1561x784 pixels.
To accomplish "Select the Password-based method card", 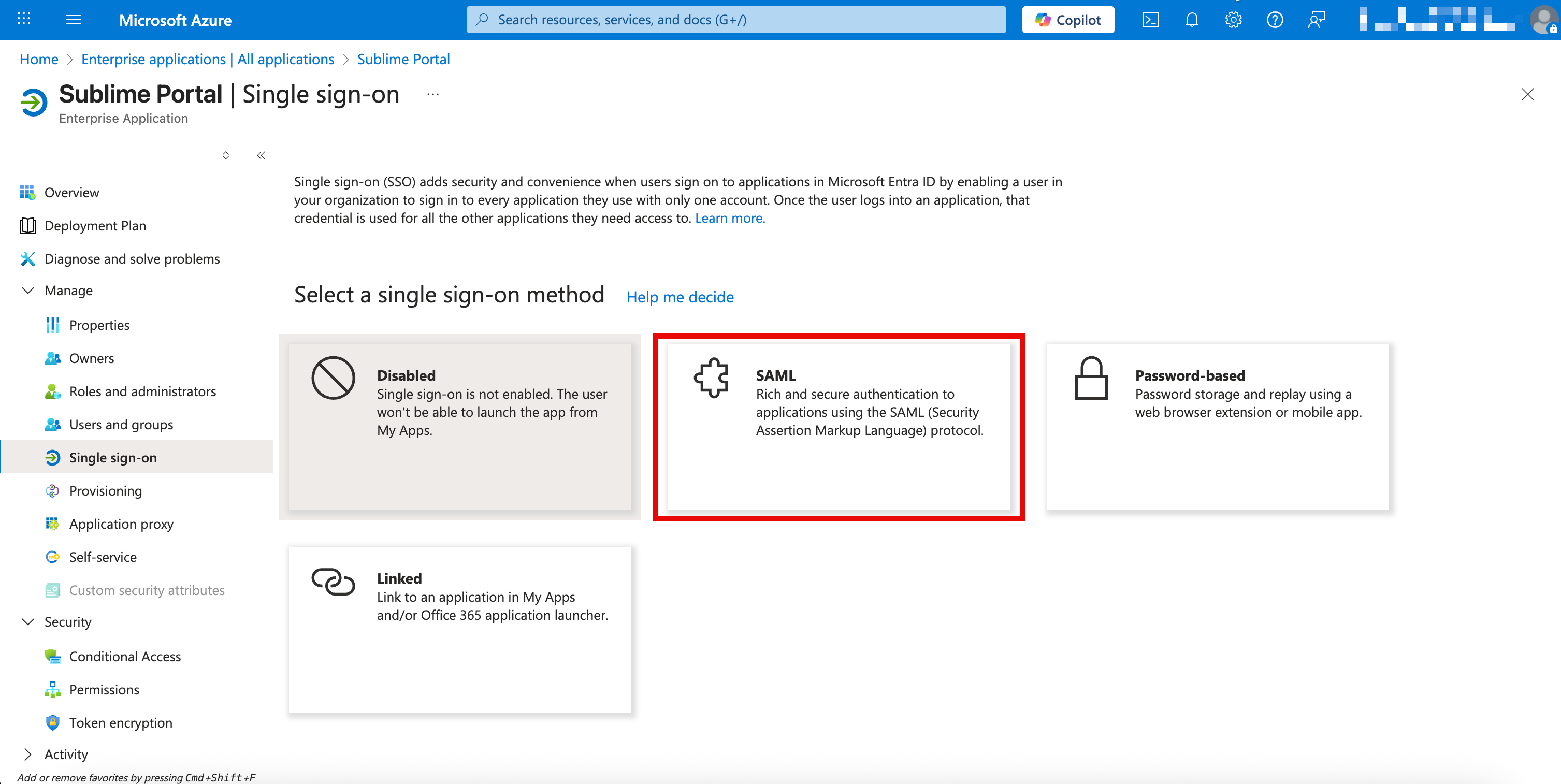I will pyautogui.click(x=1218, y=427).
